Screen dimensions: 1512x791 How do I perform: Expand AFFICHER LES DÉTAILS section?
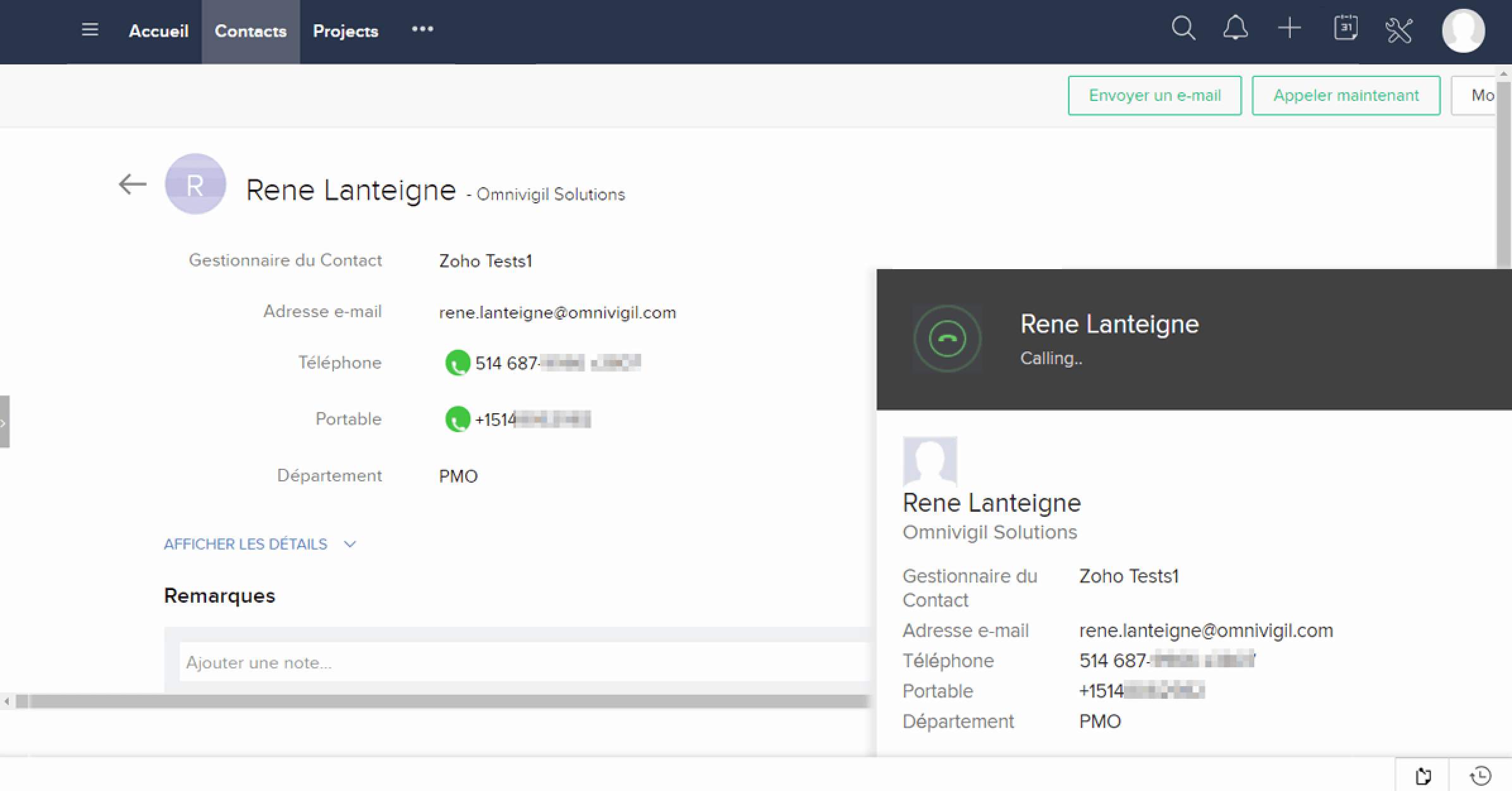coord(260,544)
